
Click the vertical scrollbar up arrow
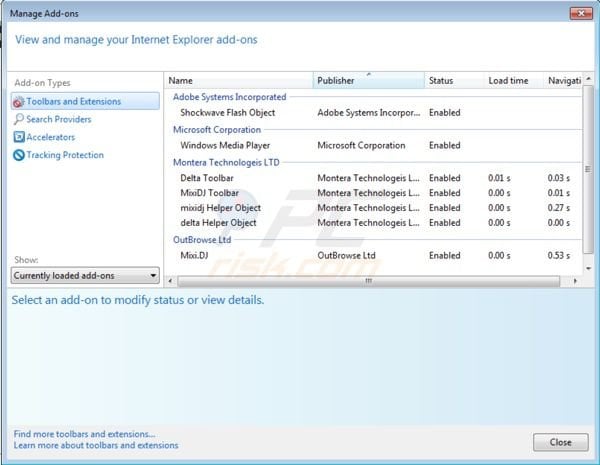coord(589,78)
